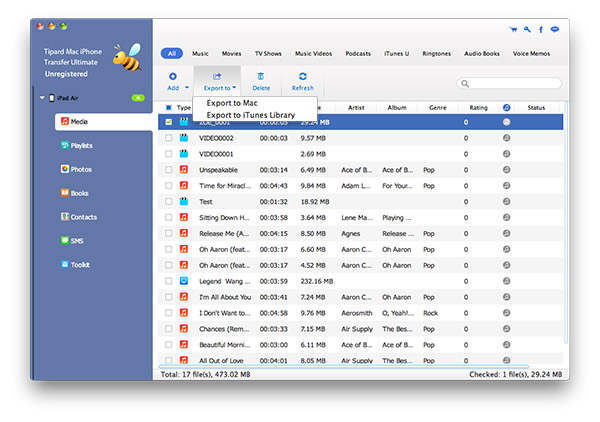Check the Sitting Down H... row checkbox
The height and width of the screenshot is (422, 600).
(168, 217)
